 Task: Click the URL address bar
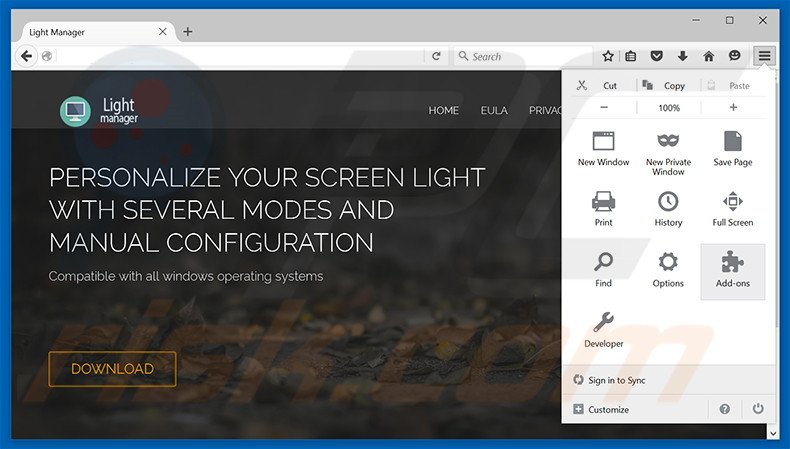point(239,56)
